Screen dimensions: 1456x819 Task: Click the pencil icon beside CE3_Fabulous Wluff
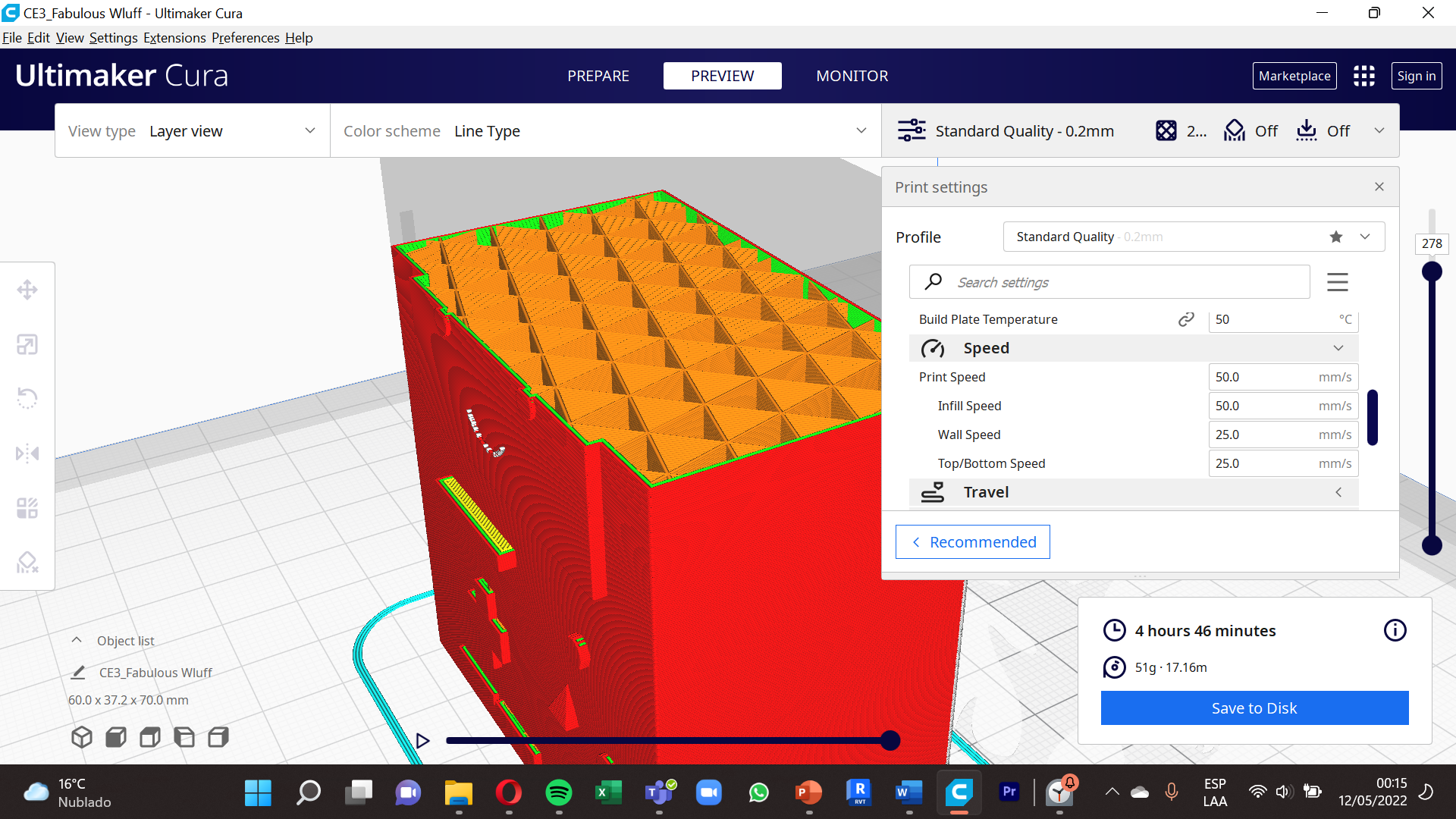(78, 673)
